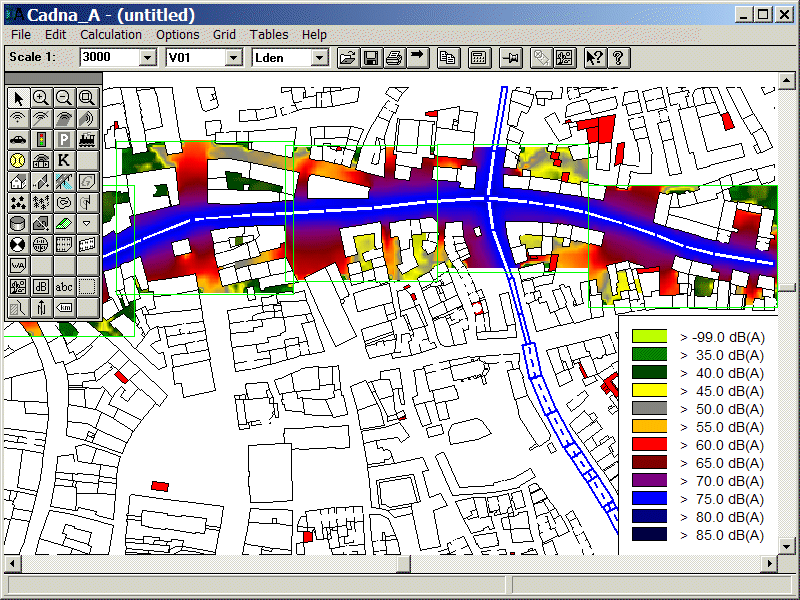
Task: Click the context help arrow-question icon
Action: coord(594,58)
